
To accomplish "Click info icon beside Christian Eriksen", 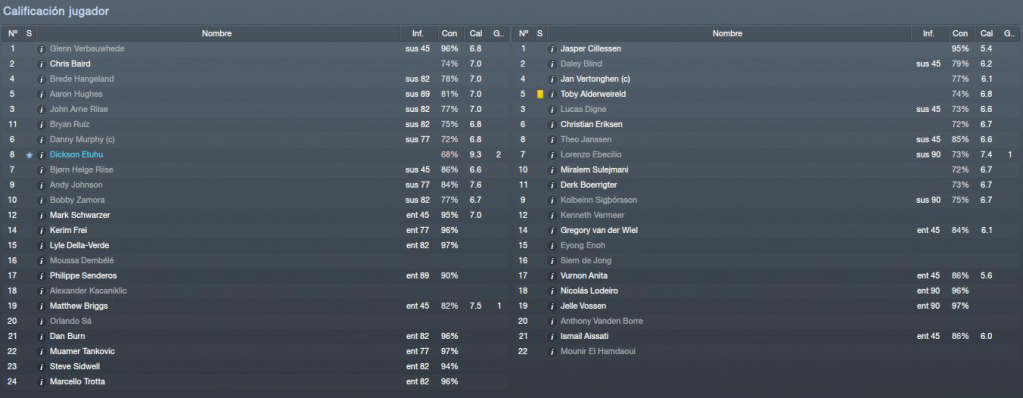I will [552, 125].
